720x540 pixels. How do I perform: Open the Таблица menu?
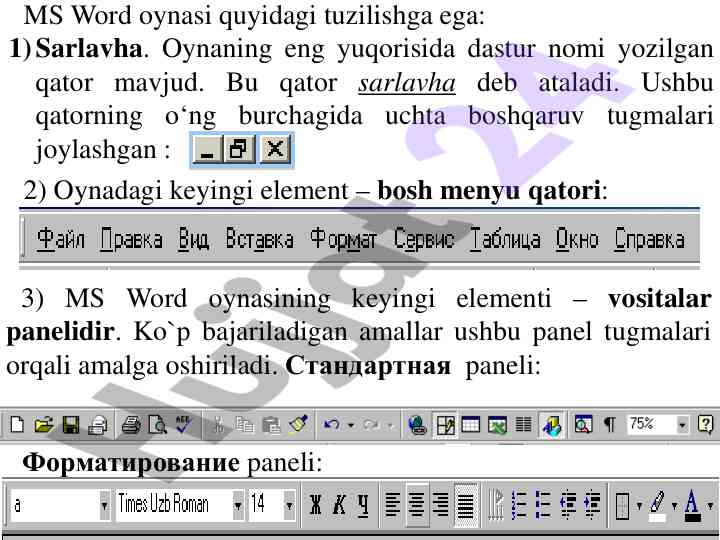pyautogui.click(x=505, y=239)
